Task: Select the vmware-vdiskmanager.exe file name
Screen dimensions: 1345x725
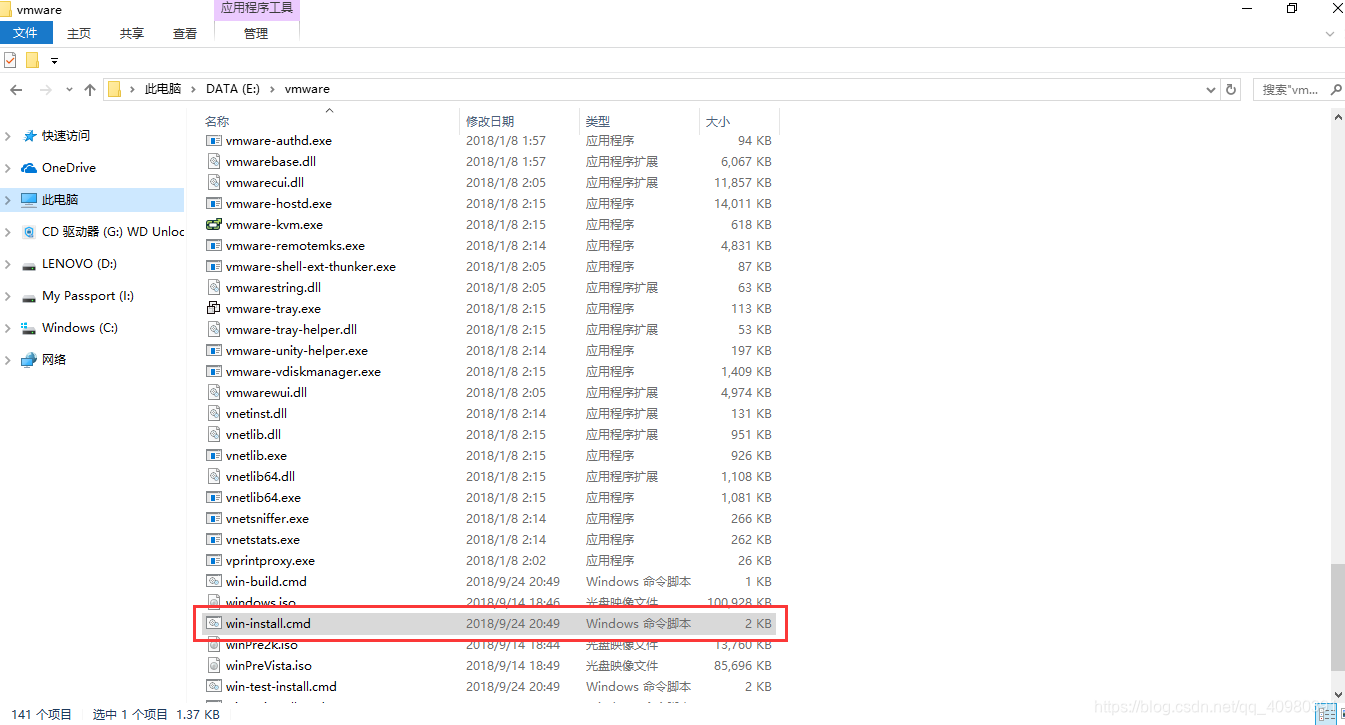Action: (303, 372)
